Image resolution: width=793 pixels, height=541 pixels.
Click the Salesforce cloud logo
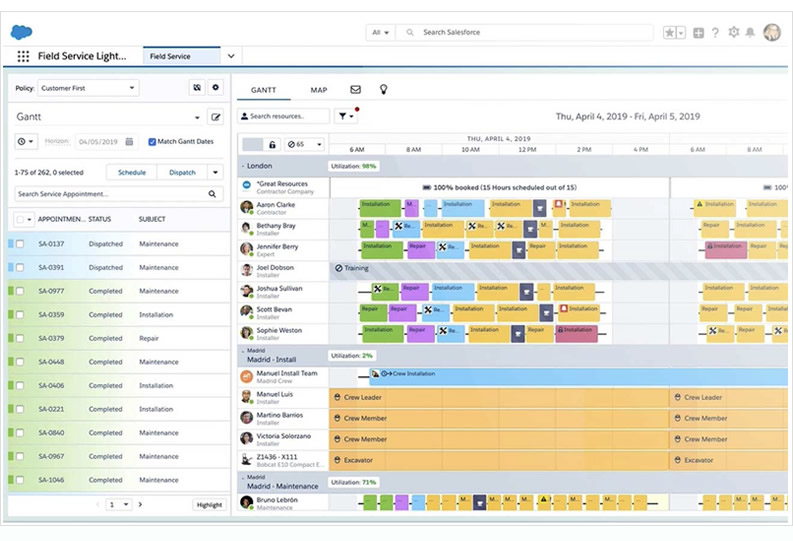[21, 32]
